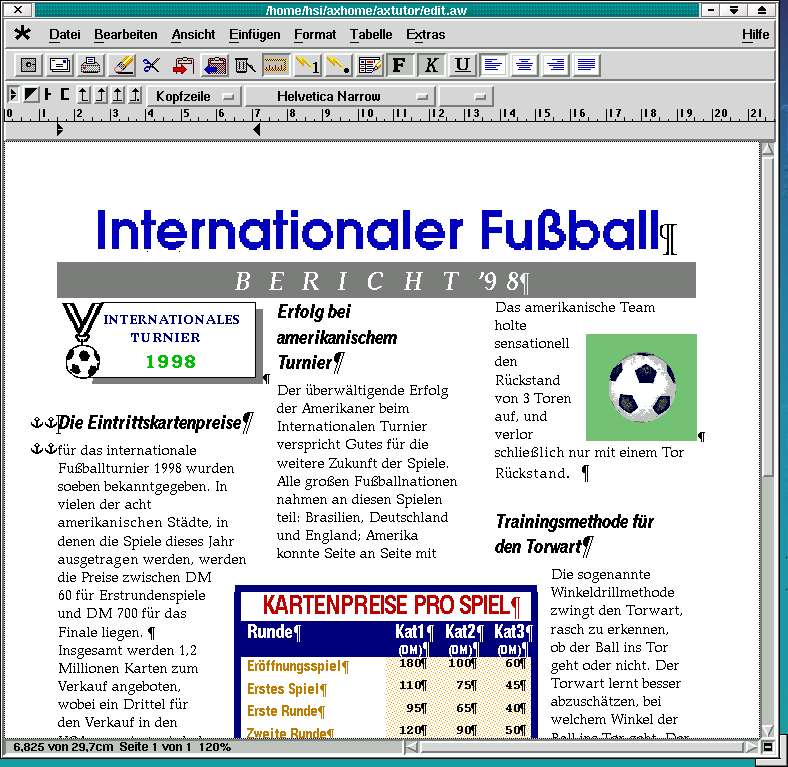Click the green soccer ball picture

(641, 387)
